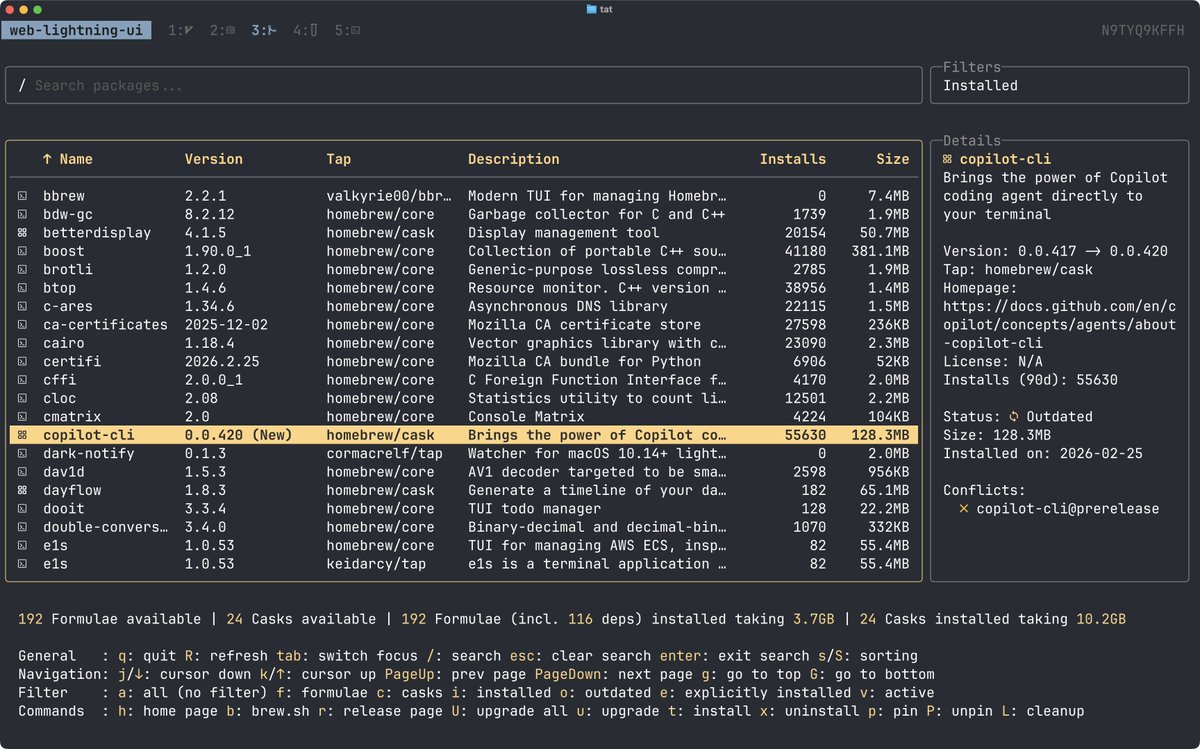Select the e1s row from keidarcy/tap
This screenshot has width=1200, height=749.
point(464,564)
